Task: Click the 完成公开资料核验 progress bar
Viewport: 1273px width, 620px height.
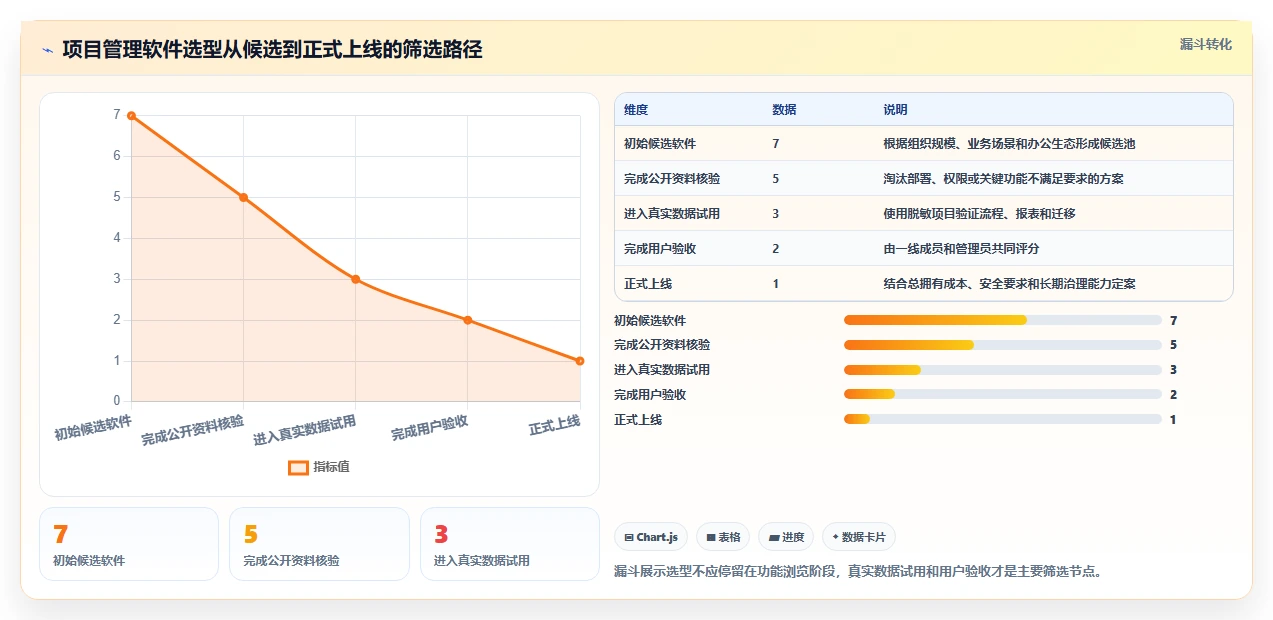Action: click(1003, 345)
